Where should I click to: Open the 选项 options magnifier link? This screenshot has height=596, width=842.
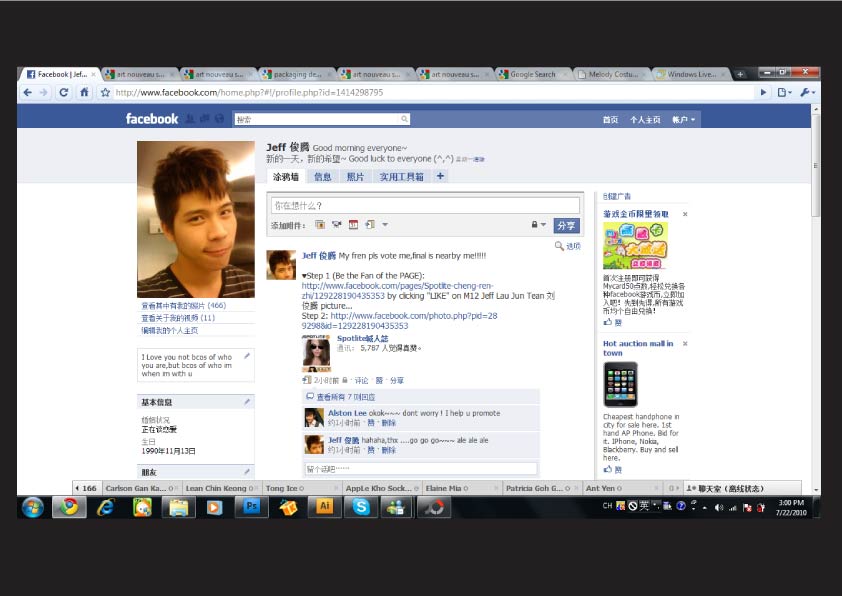[x=568, y=246]
